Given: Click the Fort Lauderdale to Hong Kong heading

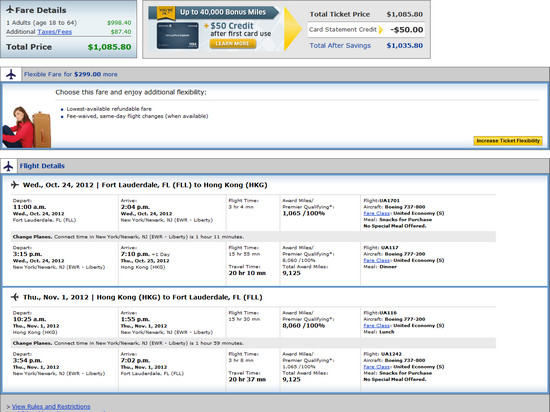Looking at the screenshot, I should [x=145, y=185].
